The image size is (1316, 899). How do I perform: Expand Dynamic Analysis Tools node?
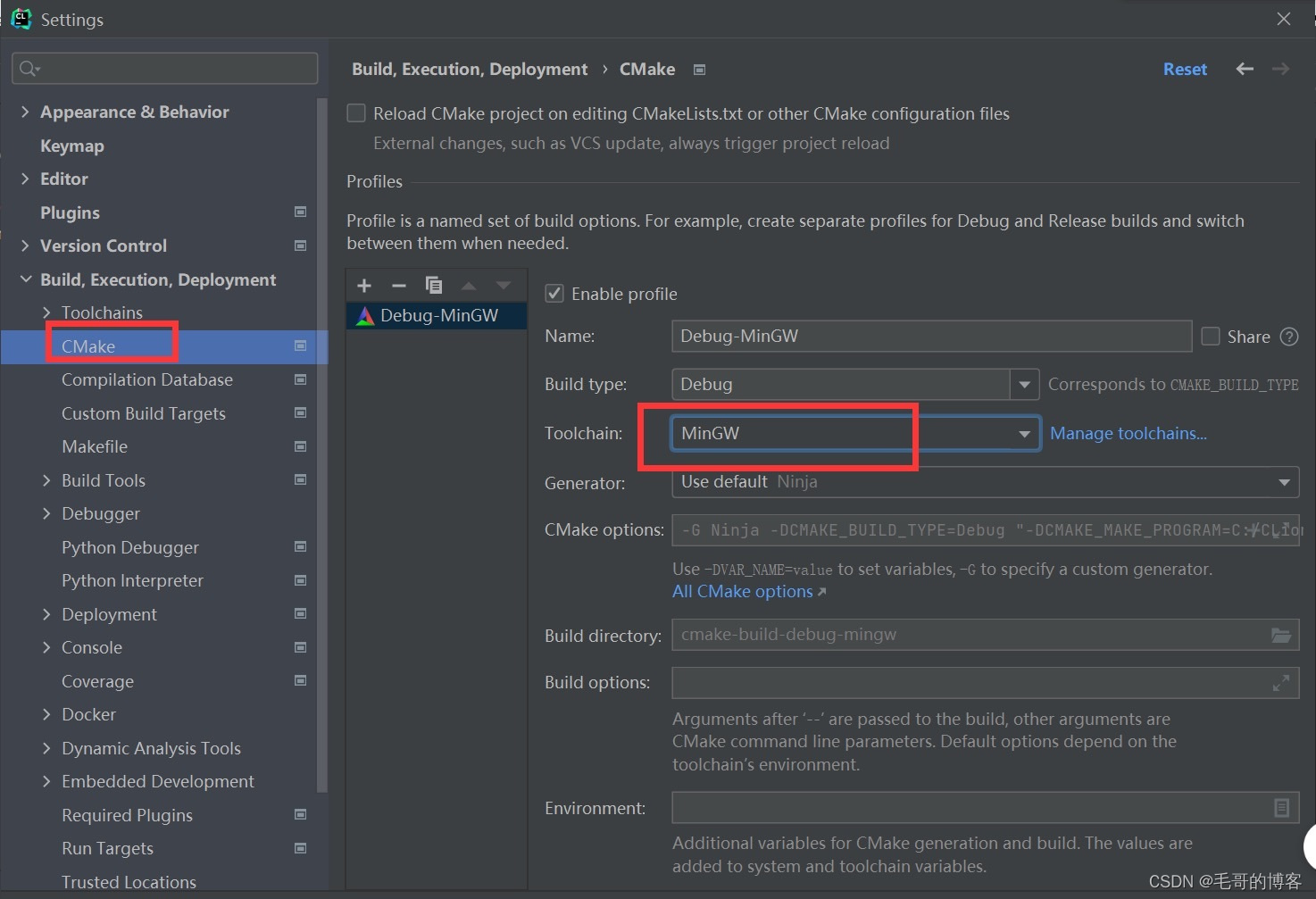pos(46,748)
